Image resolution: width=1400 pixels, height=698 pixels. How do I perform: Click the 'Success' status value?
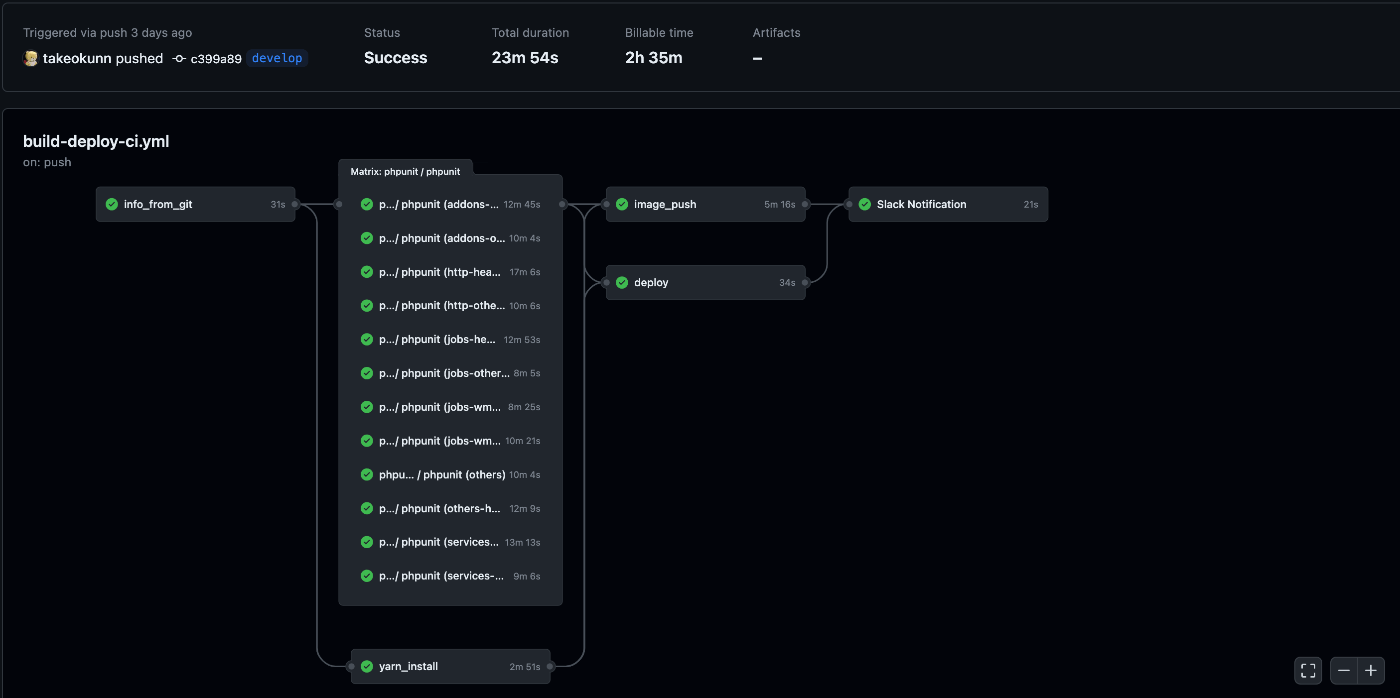click(396, 58)
